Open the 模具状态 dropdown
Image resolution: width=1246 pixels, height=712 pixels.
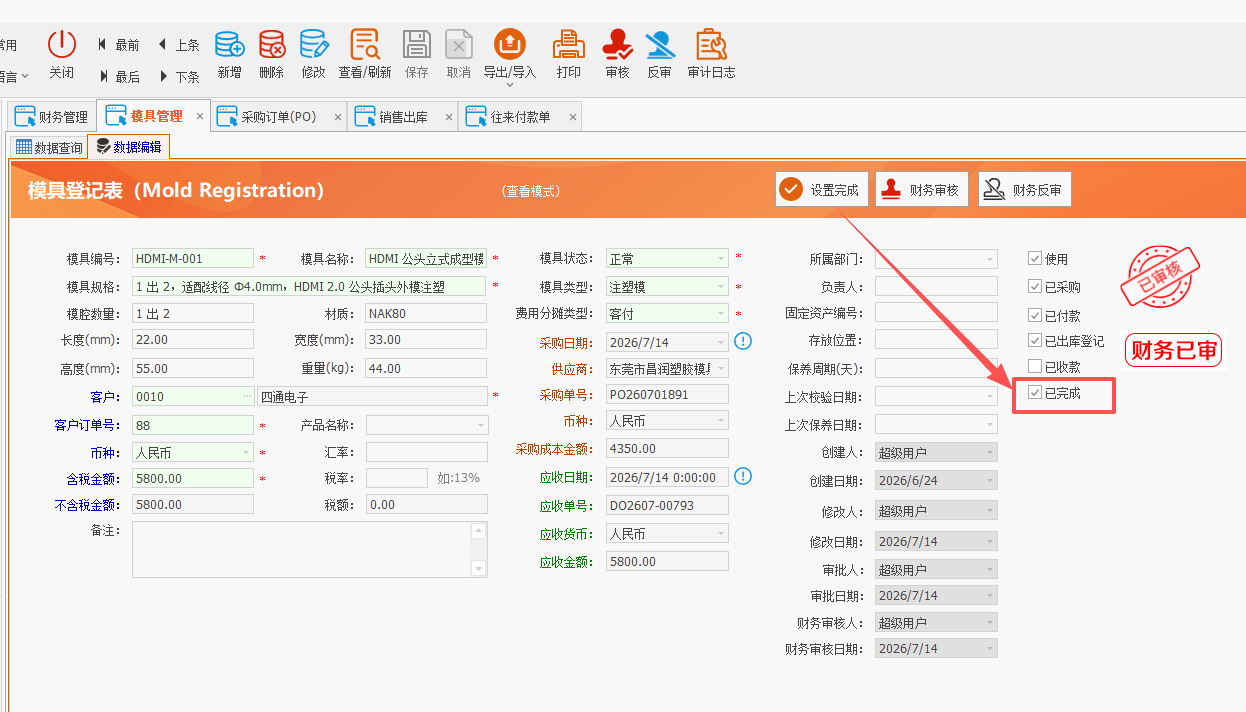(720, 258)
